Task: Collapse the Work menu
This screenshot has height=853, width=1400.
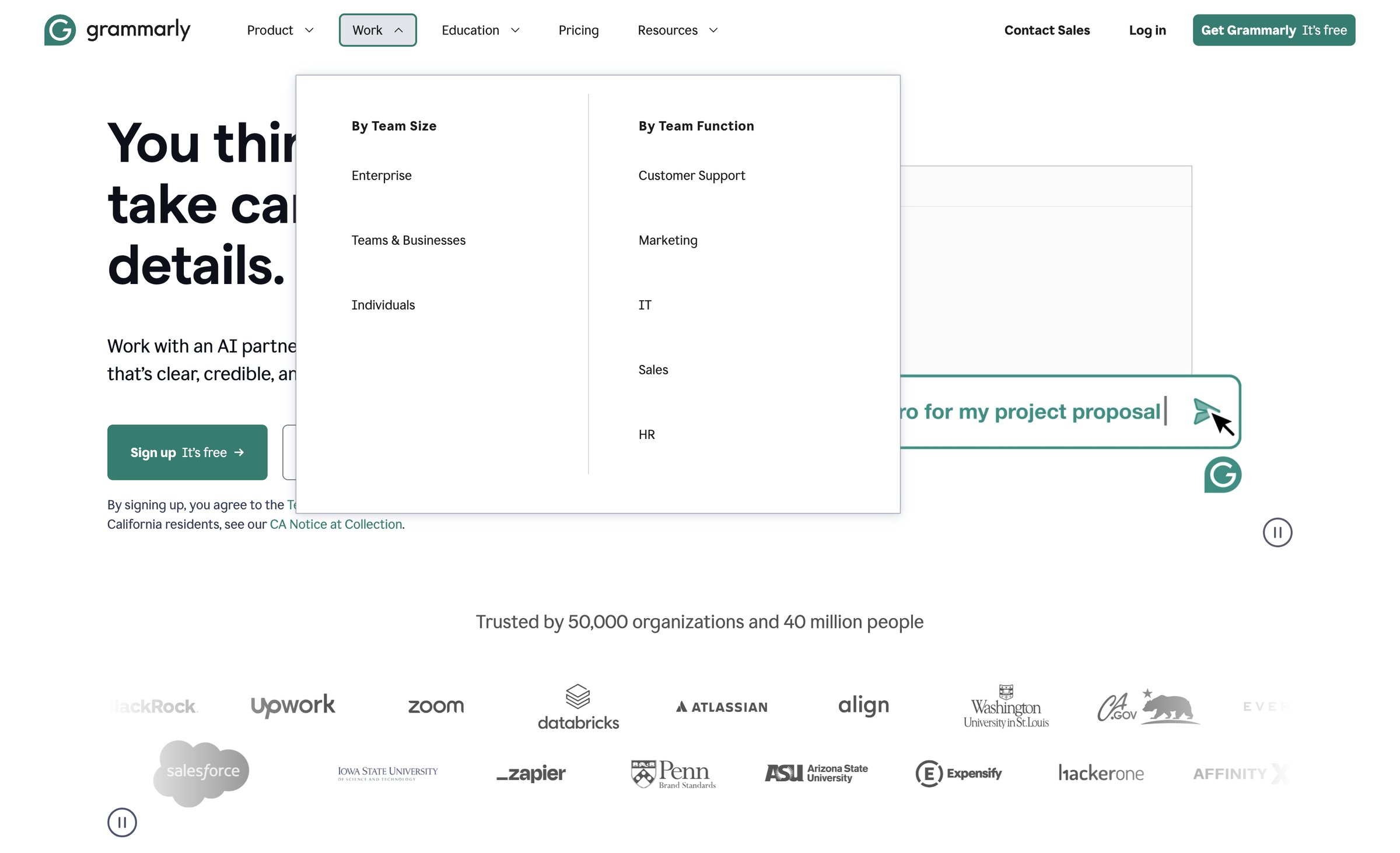Action: (x=377, y=30)
